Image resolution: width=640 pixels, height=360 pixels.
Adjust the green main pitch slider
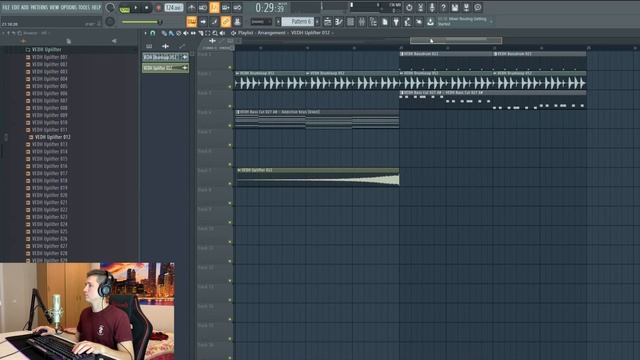tap(142, 22)
